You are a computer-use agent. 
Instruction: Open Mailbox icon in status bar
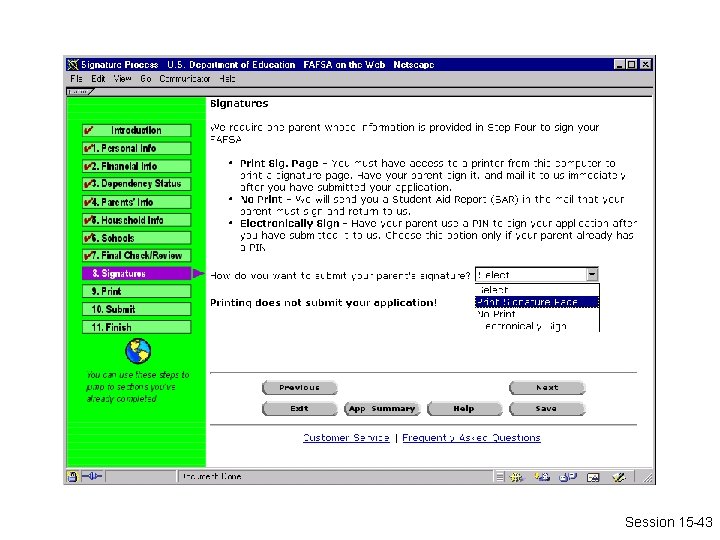point(542,477)
